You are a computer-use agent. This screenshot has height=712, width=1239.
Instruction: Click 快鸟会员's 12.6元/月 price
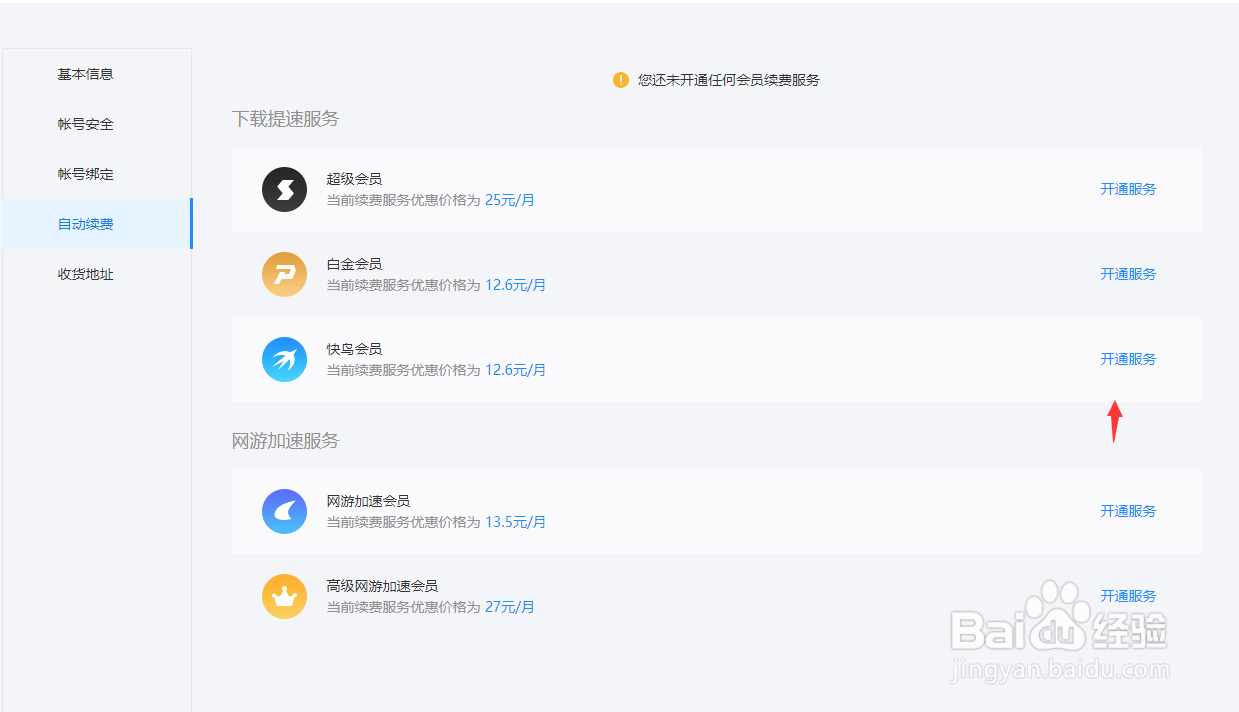[x=515, y=370]
